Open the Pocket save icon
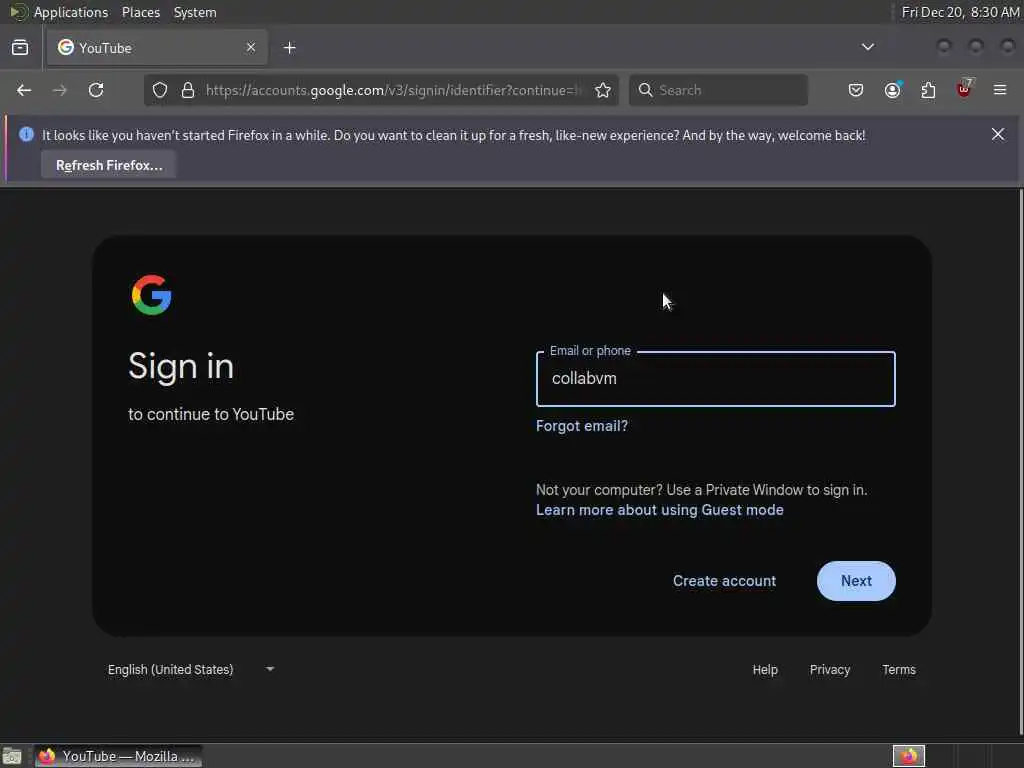1024x768 pixels. coord(856,90)
